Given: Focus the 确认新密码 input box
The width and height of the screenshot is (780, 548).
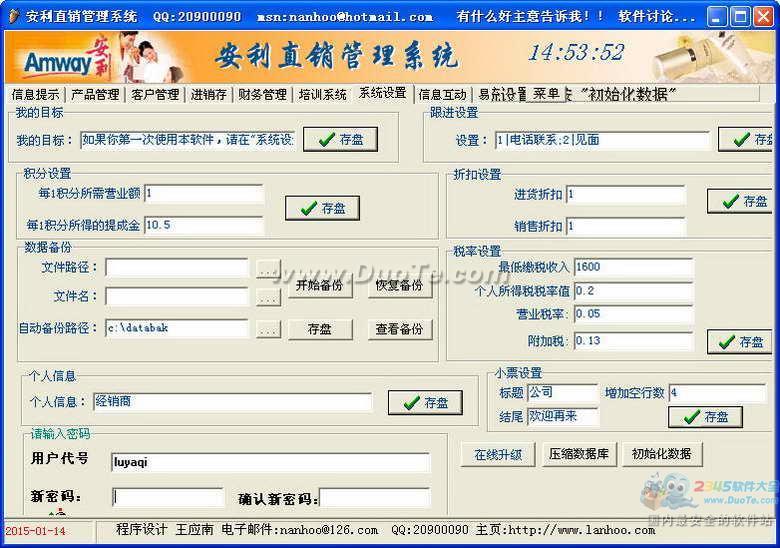Looking at the screenshot, I should 375,497.
